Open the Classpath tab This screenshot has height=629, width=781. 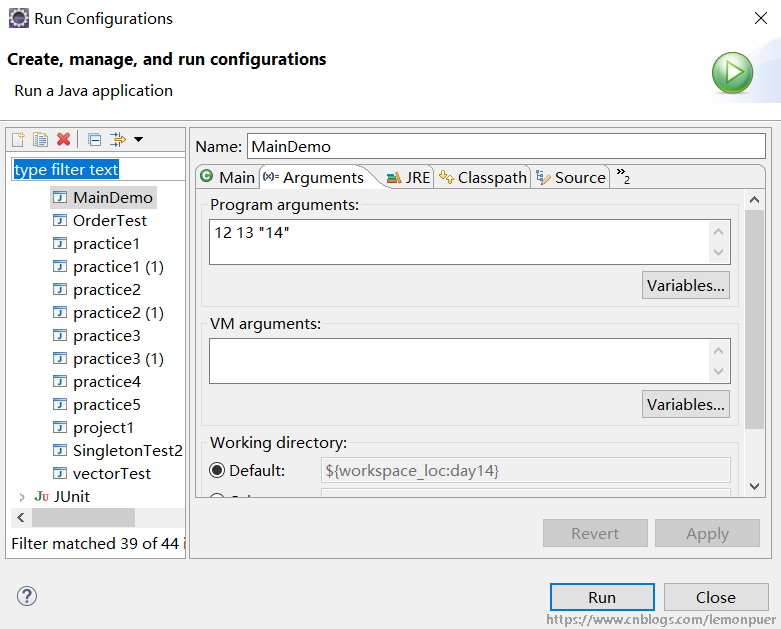482,177
